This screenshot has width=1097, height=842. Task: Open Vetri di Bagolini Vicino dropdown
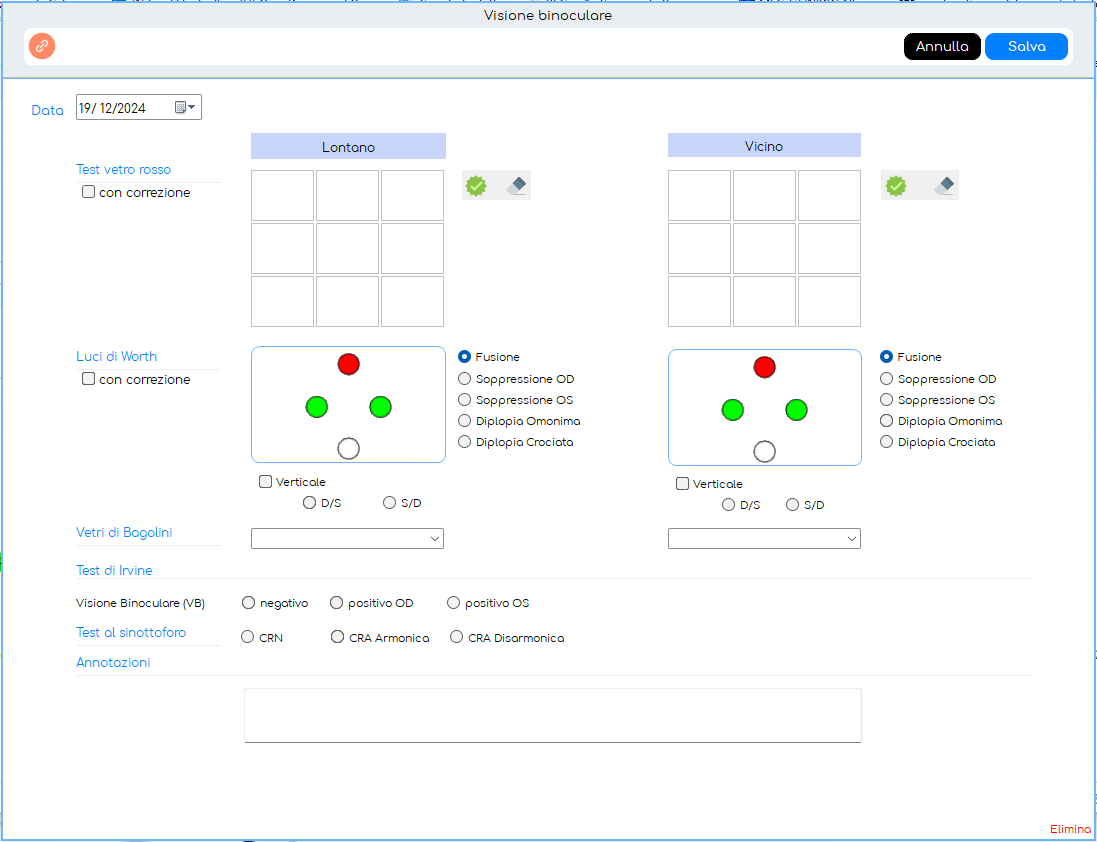[x=764, y=539]
